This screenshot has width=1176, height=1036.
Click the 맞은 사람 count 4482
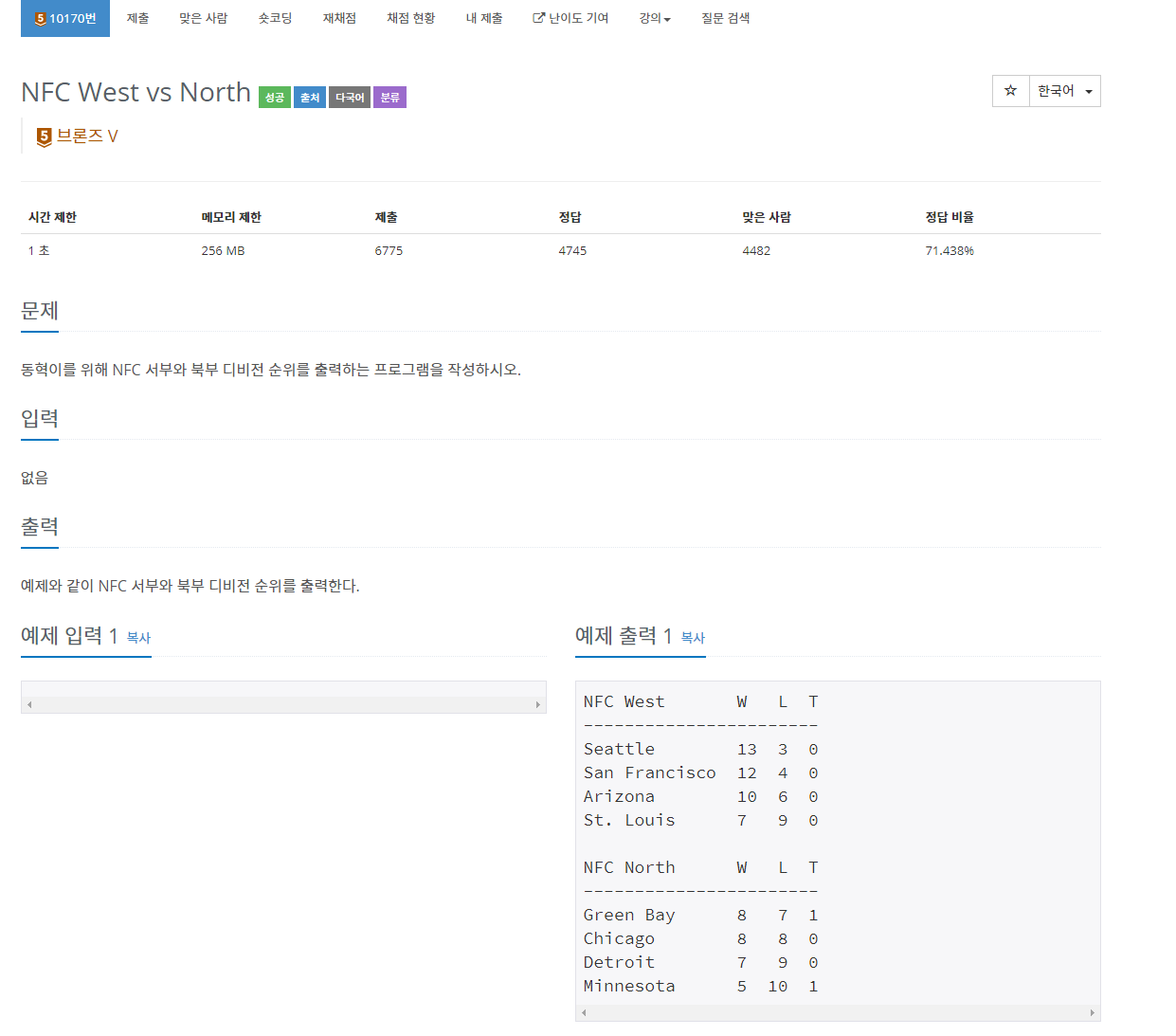click(756, 251)
